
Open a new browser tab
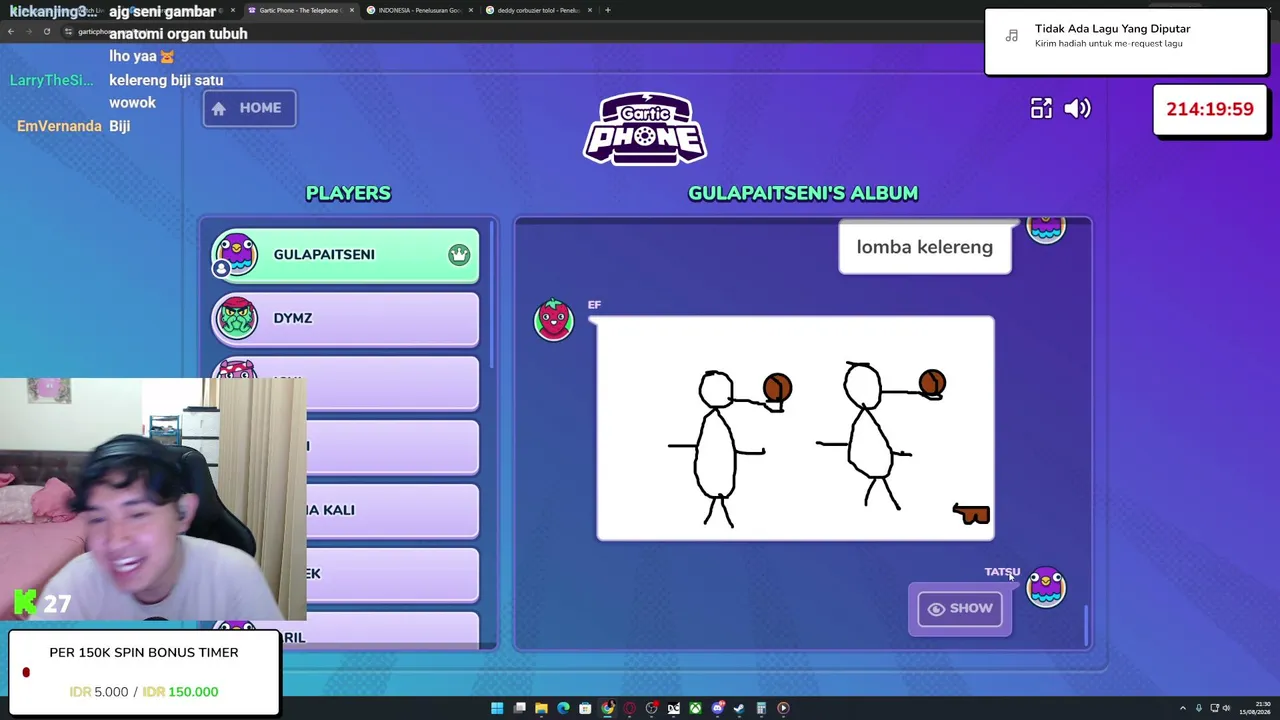[x=607, y=10]
